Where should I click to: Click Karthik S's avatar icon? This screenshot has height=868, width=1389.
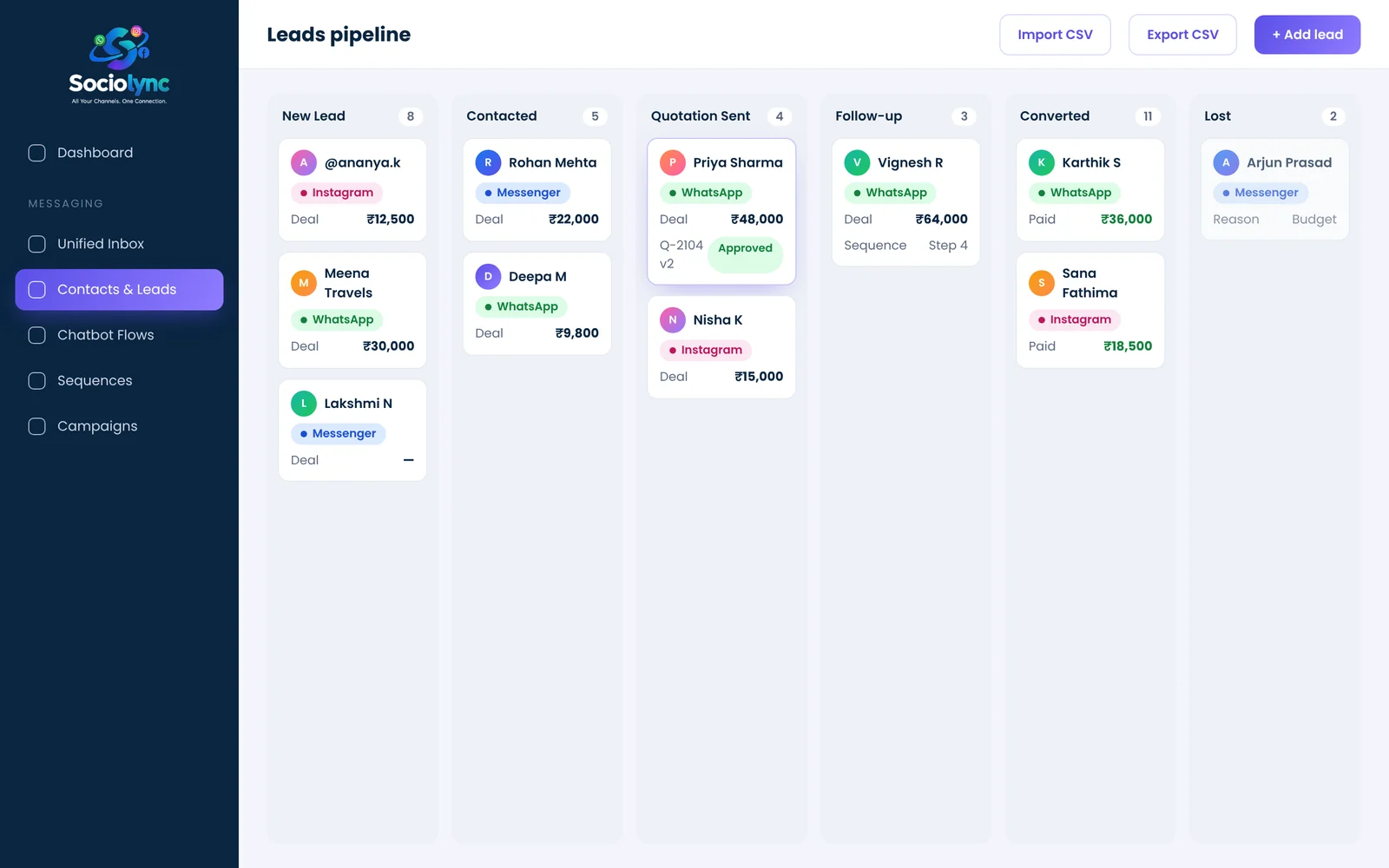click(1042, 162)
